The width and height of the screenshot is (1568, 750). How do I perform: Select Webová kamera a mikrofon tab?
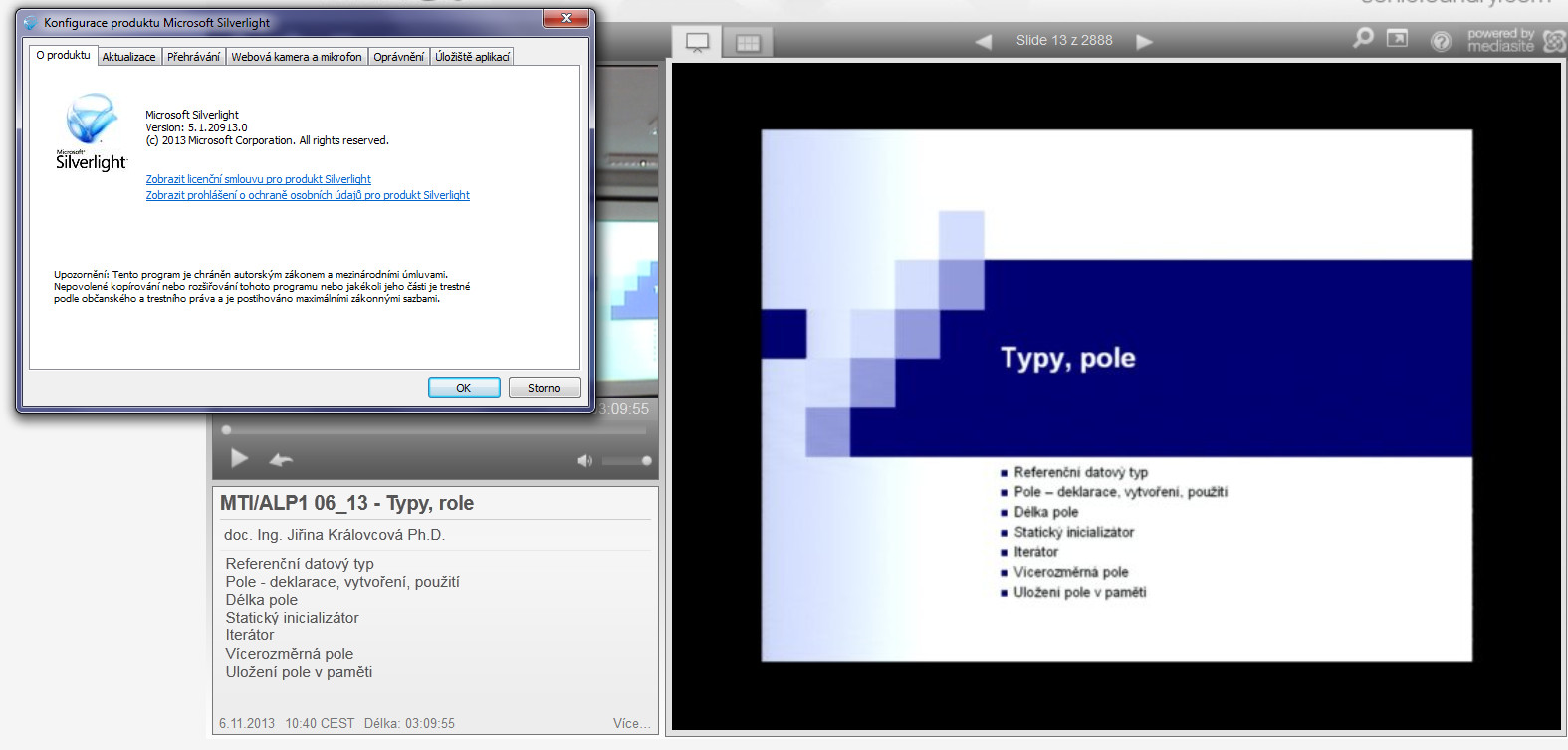pyautogui.click(x=297, y=57)
